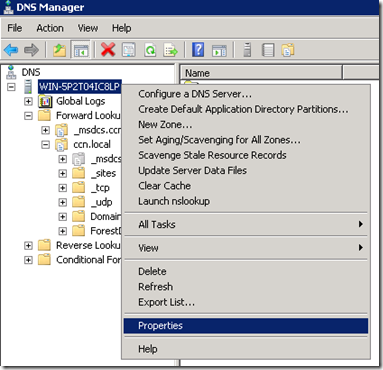
Task: Expand the Forest folder node
Action: click(62, 231)
